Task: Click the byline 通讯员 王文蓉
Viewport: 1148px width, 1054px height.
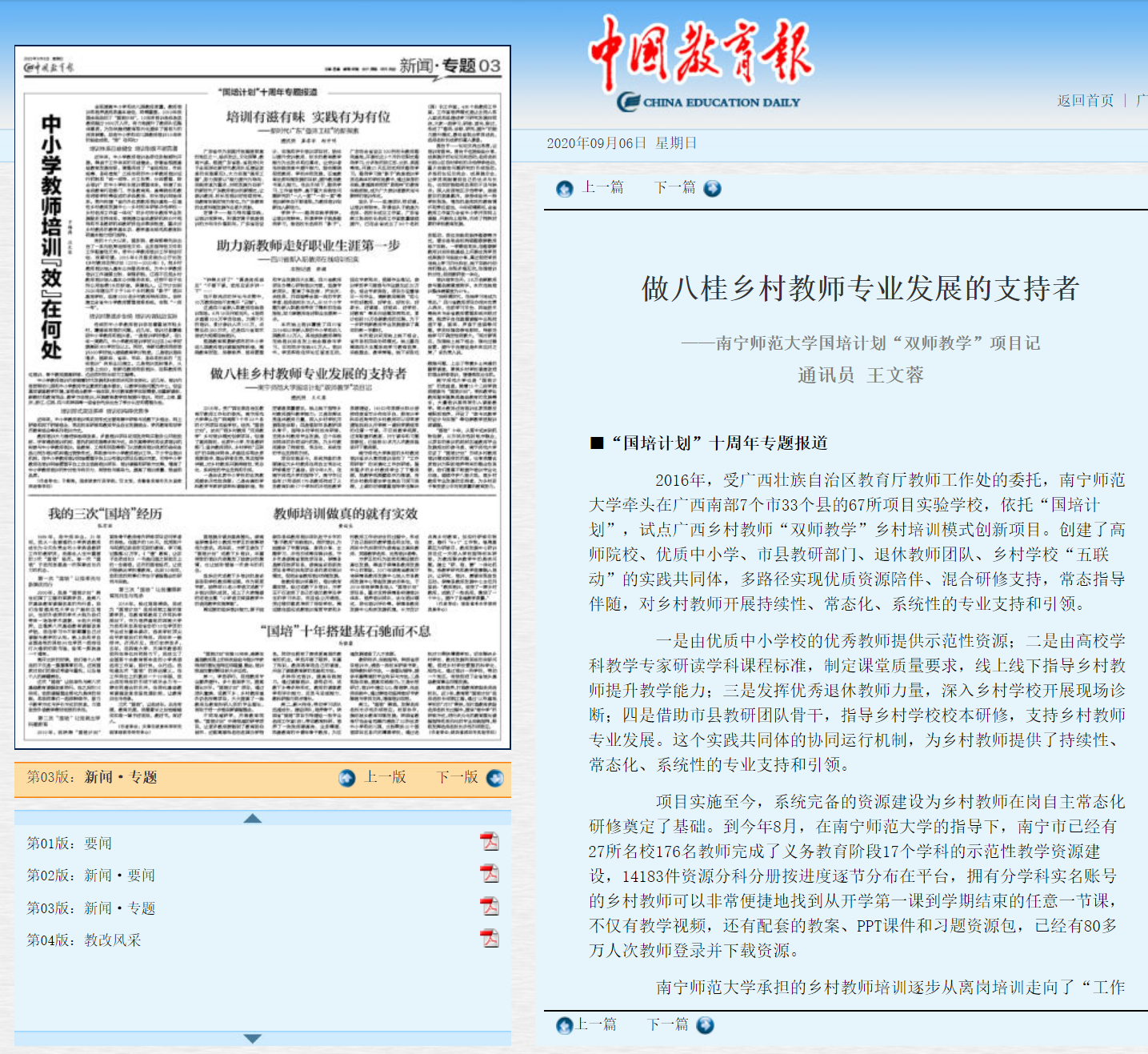Action: (861, 375)
